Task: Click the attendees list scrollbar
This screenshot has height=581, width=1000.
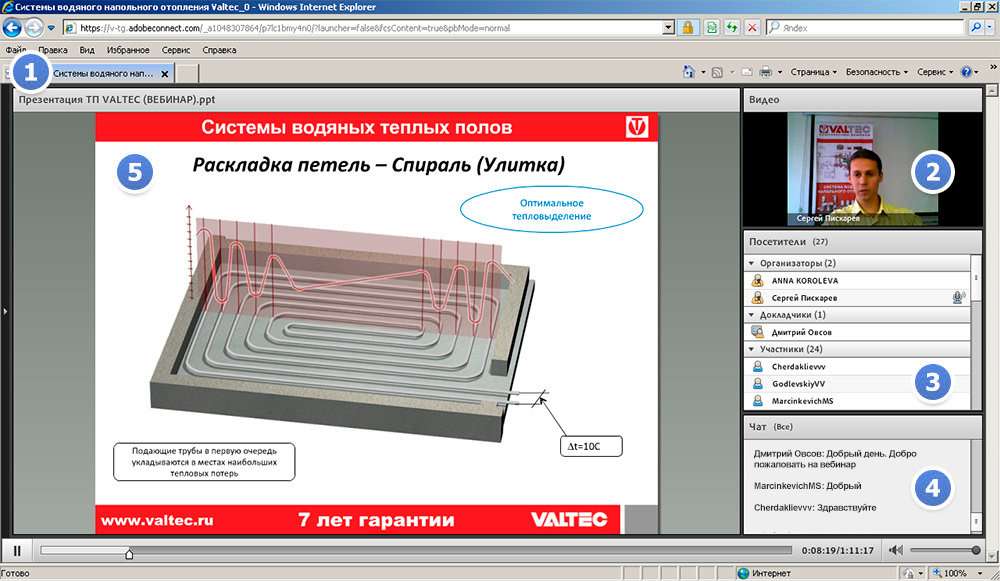Action: pos(976,332)
